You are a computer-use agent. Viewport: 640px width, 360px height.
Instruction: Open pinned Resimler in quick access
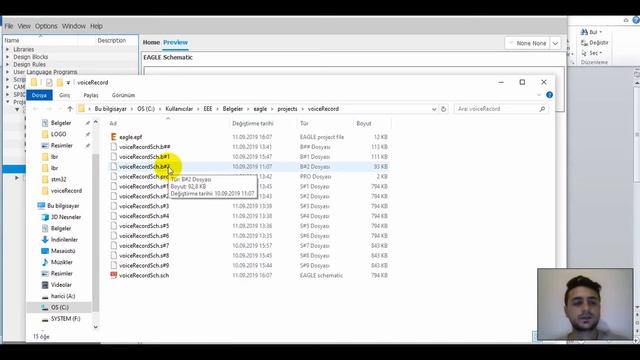pos(62,145)
